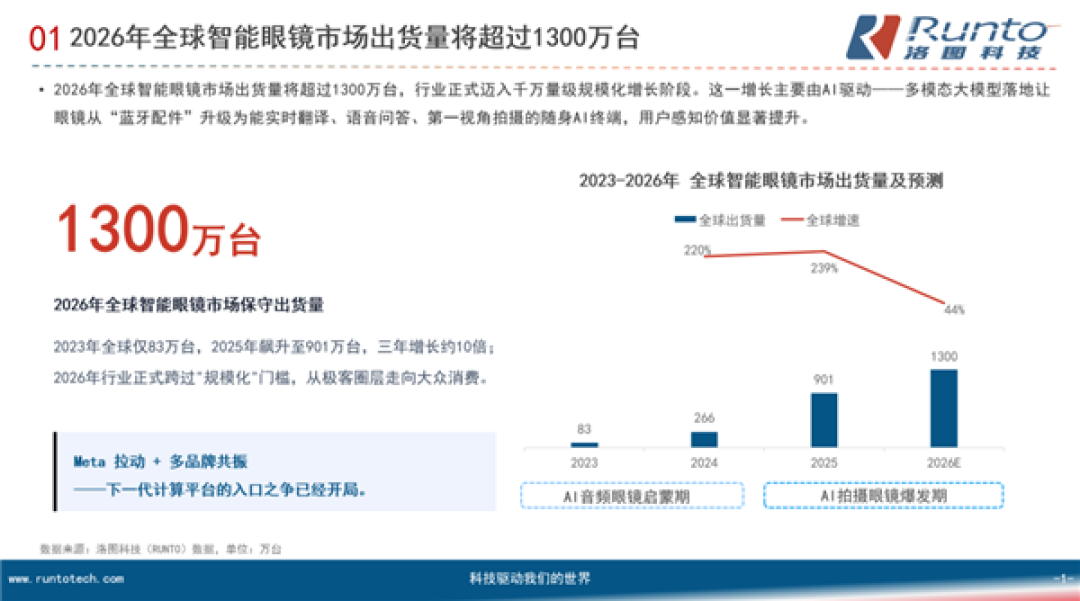Click the 2023 bar in the chart

coord(584,445)
